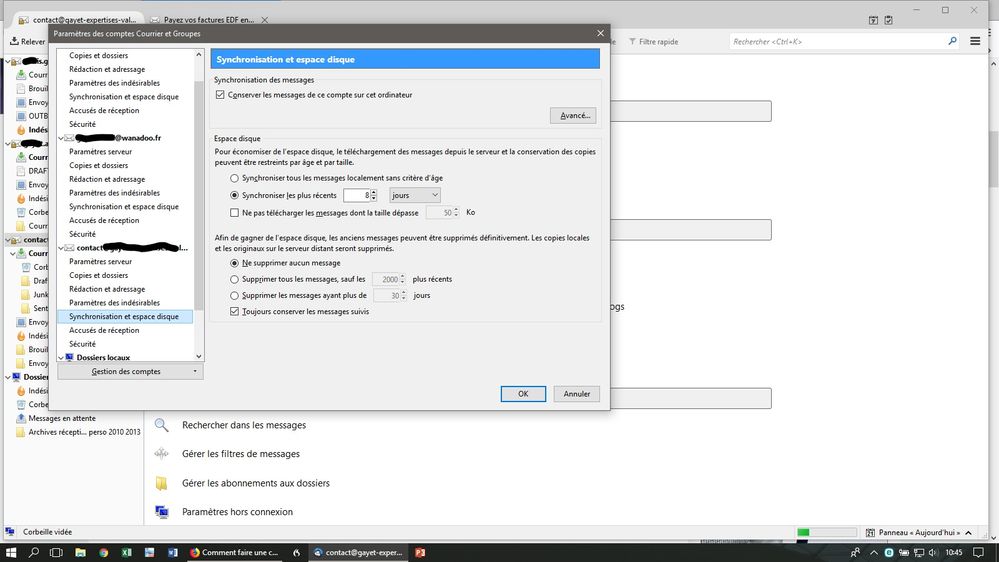This screenshot has width=999, height=562.
Task: Select Supprimer tous les messages sauf les radio
Action: [x=234, y=279]
